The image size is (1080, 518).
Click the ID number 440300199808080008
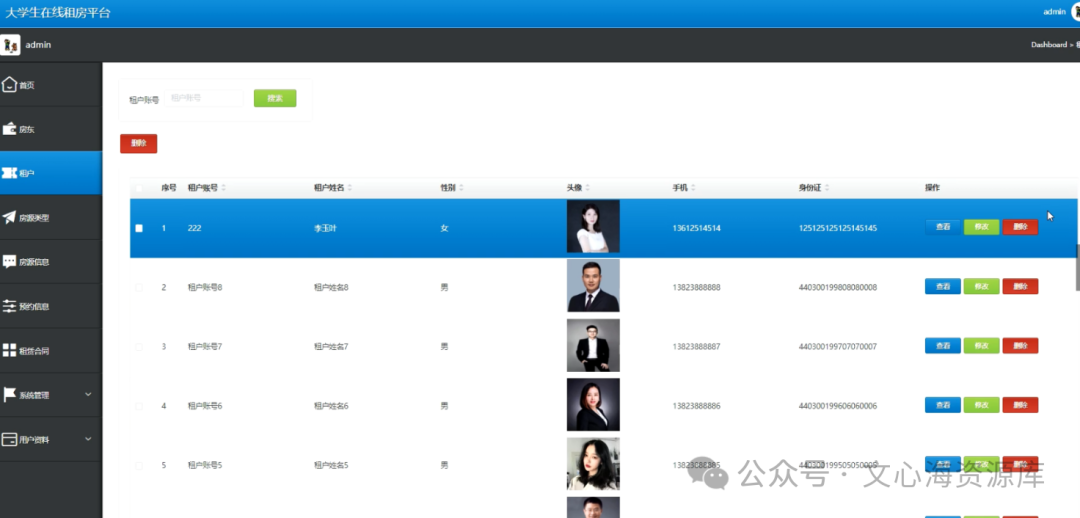coord(838,287)
